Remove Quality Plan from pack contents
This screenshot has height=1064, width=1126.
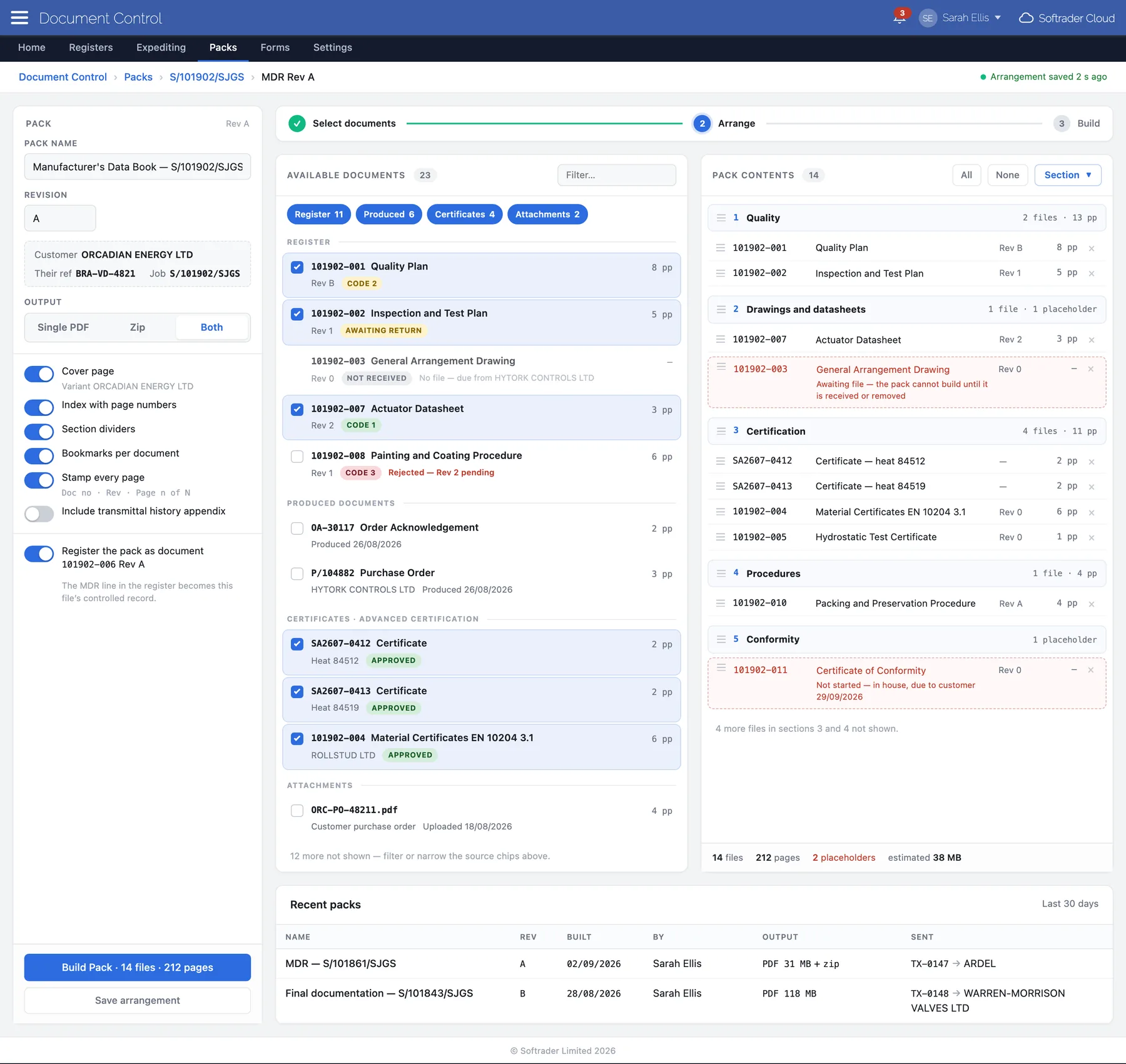[1092, 248]
